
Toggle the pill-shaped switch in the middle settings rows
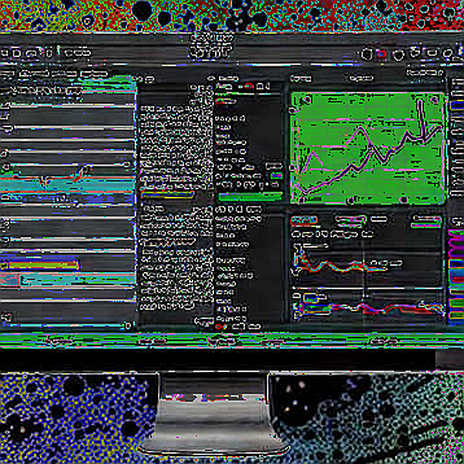pyautogui.click(x=274, y=166)
